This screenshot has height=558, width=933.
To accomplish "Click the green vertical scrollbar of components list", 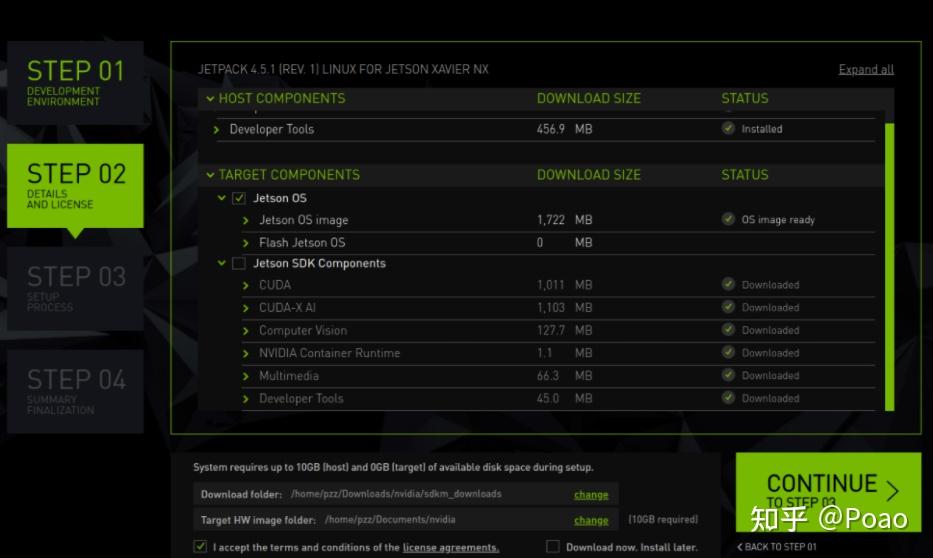I will click(890, 267).
